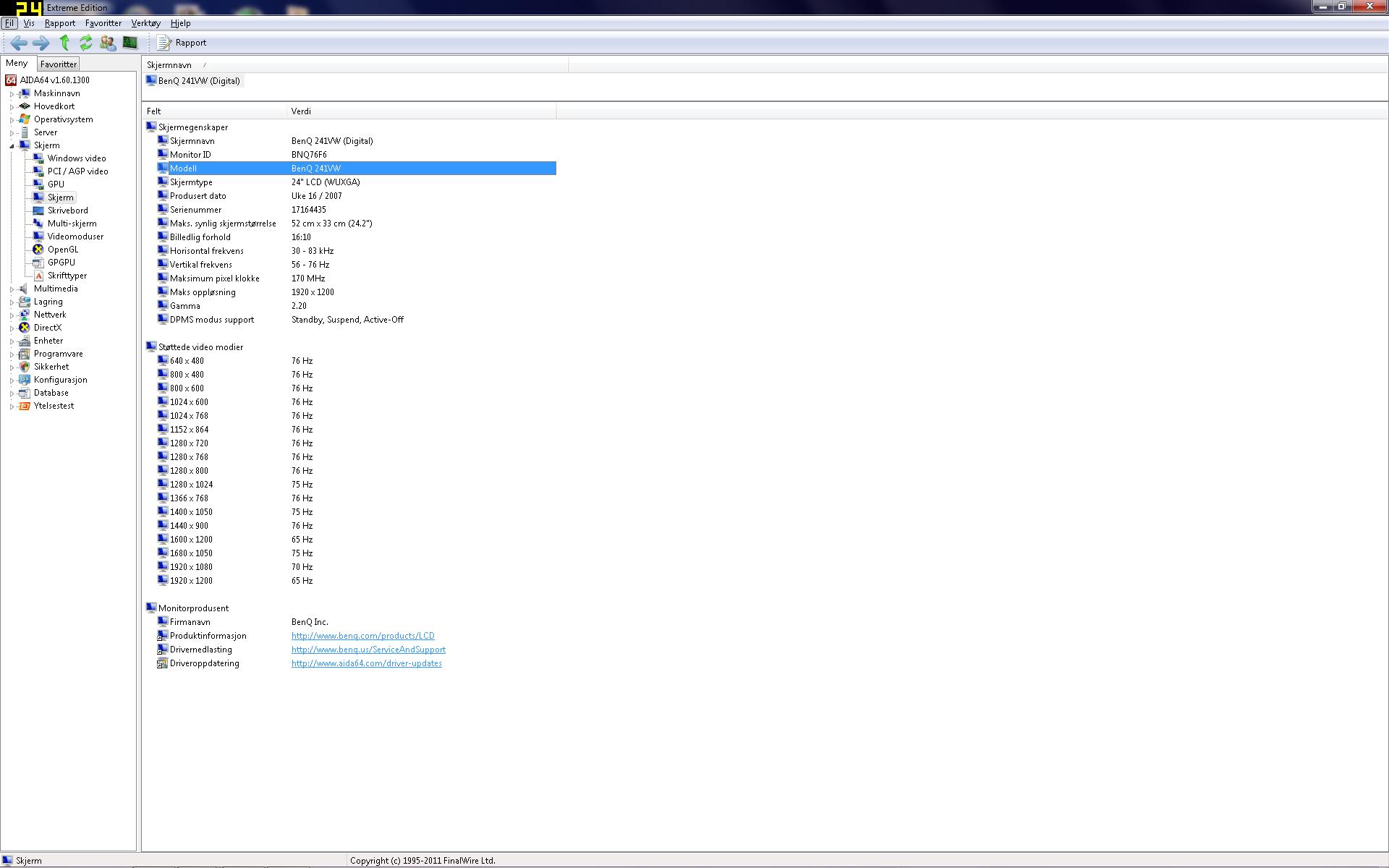Select GPGPU tree item
This screenshot has height=868, width=1389.
click(61, 263)
